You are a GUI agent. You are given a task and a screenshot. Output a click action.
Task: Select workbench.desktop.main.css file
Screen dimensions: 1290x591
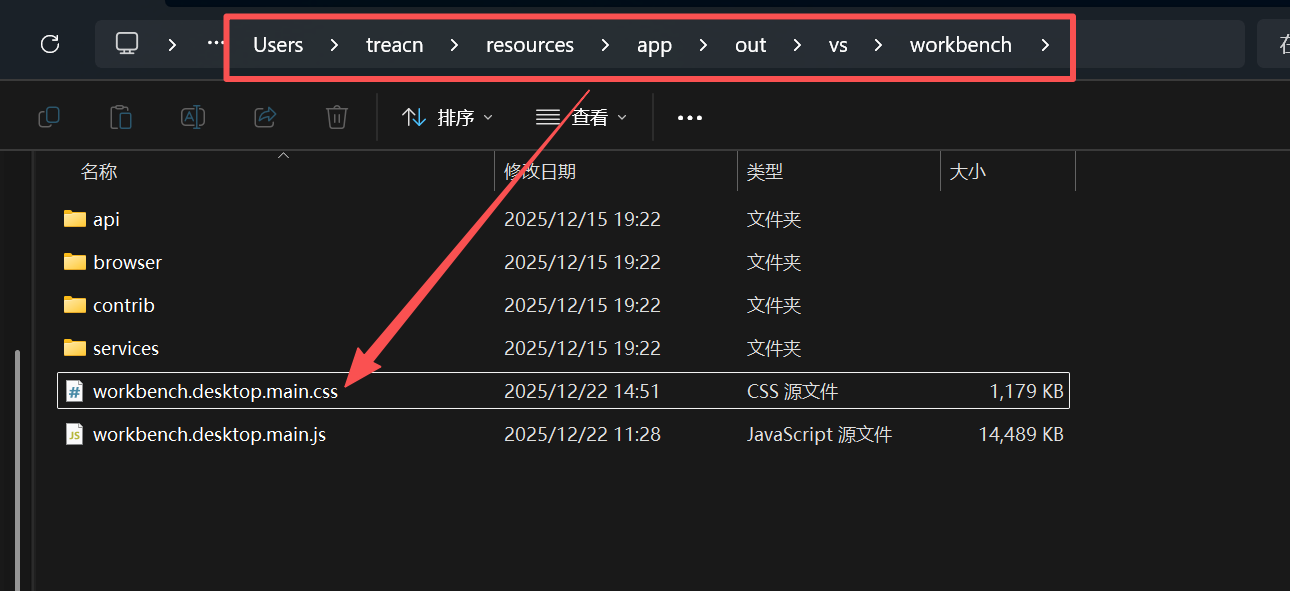[x=215, y=390]
